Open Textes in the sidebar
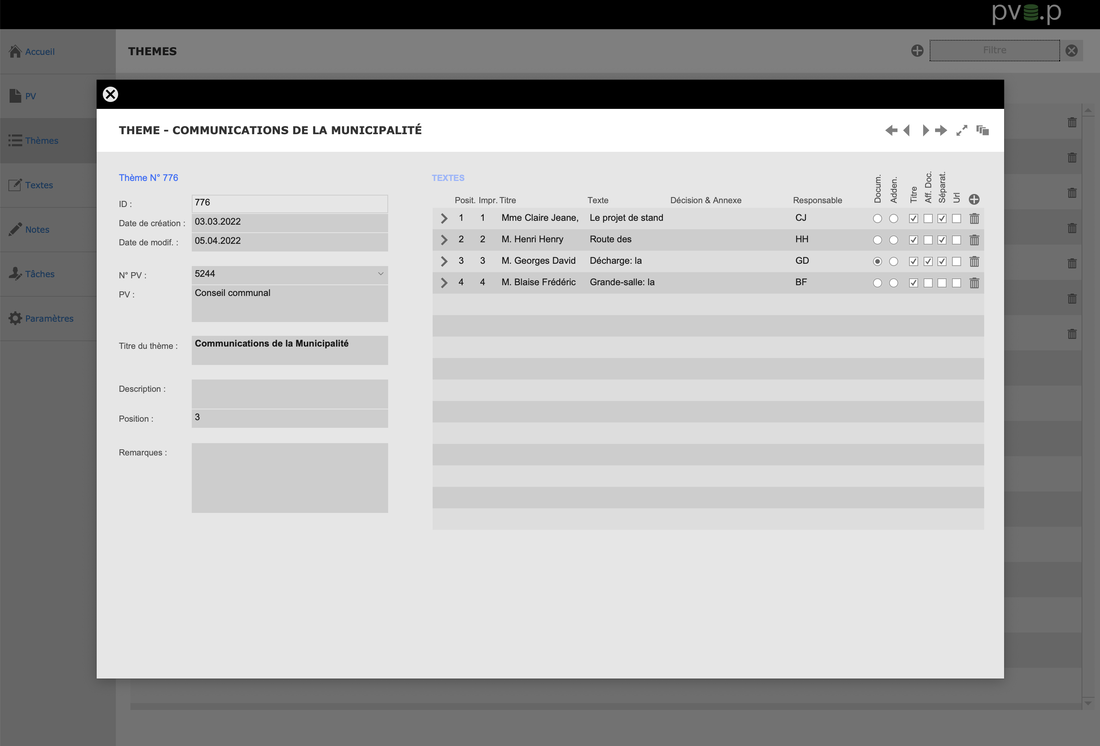Image resolution: width=1100 pixels, height=746 pixels. (x=39, y=185)
